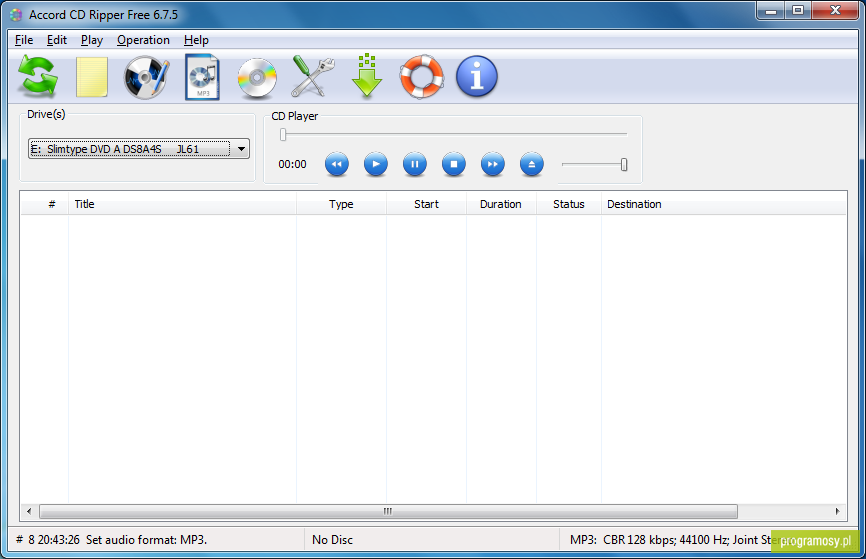Open the Edit menu

tap(57, 40)
